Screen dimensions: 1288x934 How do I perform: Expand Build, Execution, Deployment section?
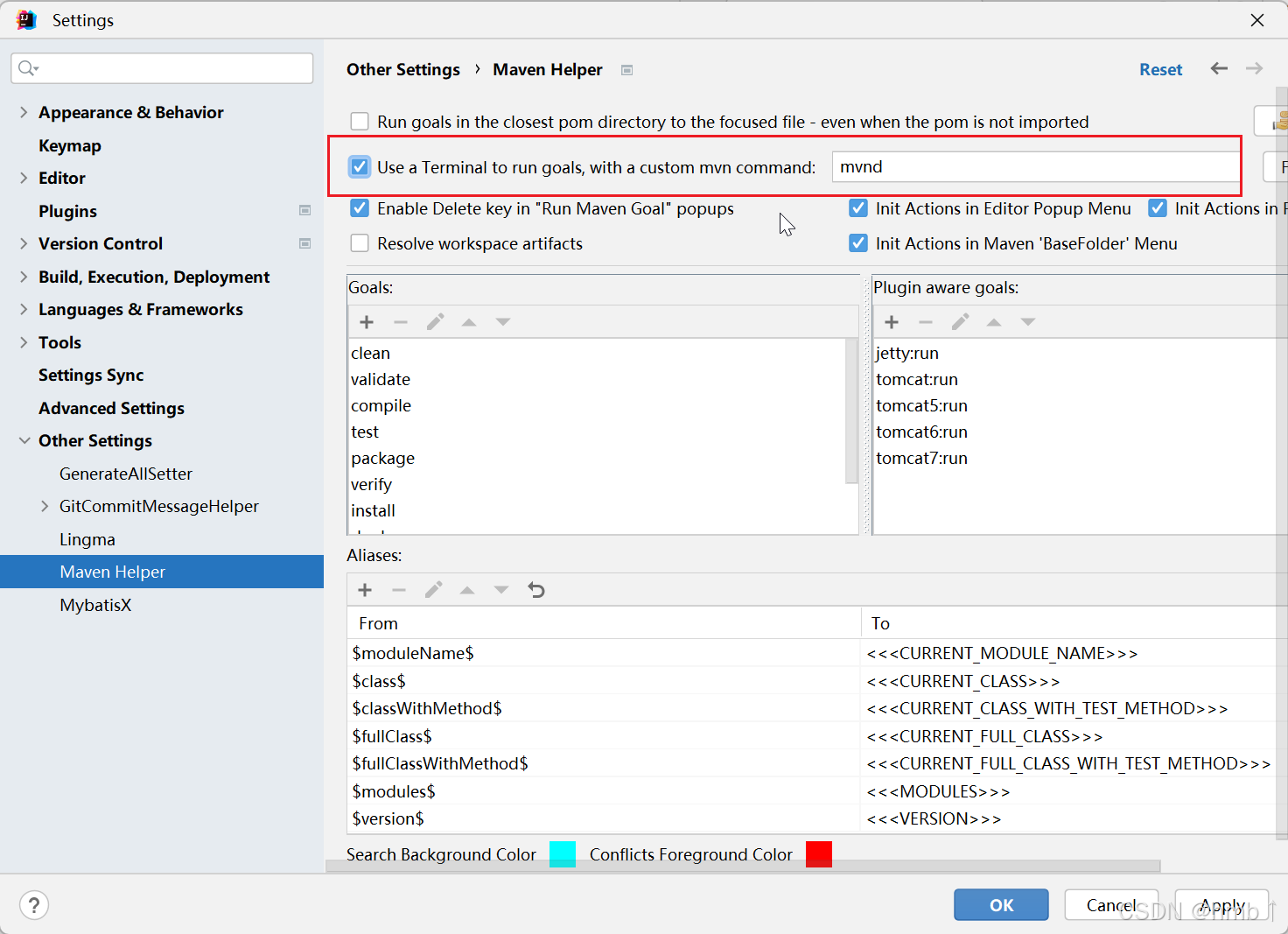(x=24, y=277)
